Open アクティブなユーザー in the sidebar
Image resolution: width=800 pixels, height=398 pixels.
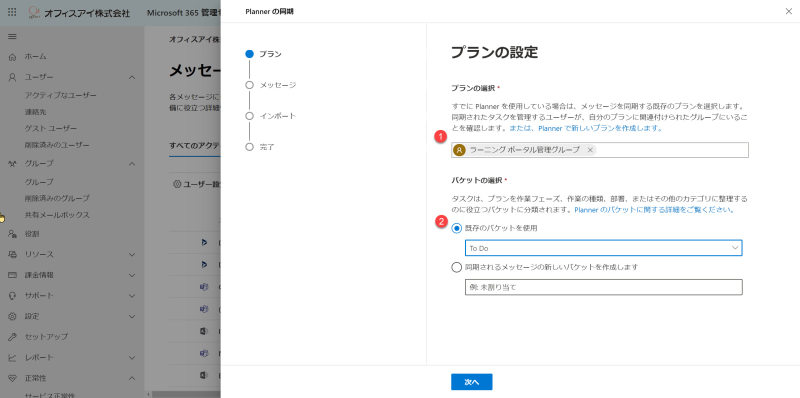coord(61,95)
